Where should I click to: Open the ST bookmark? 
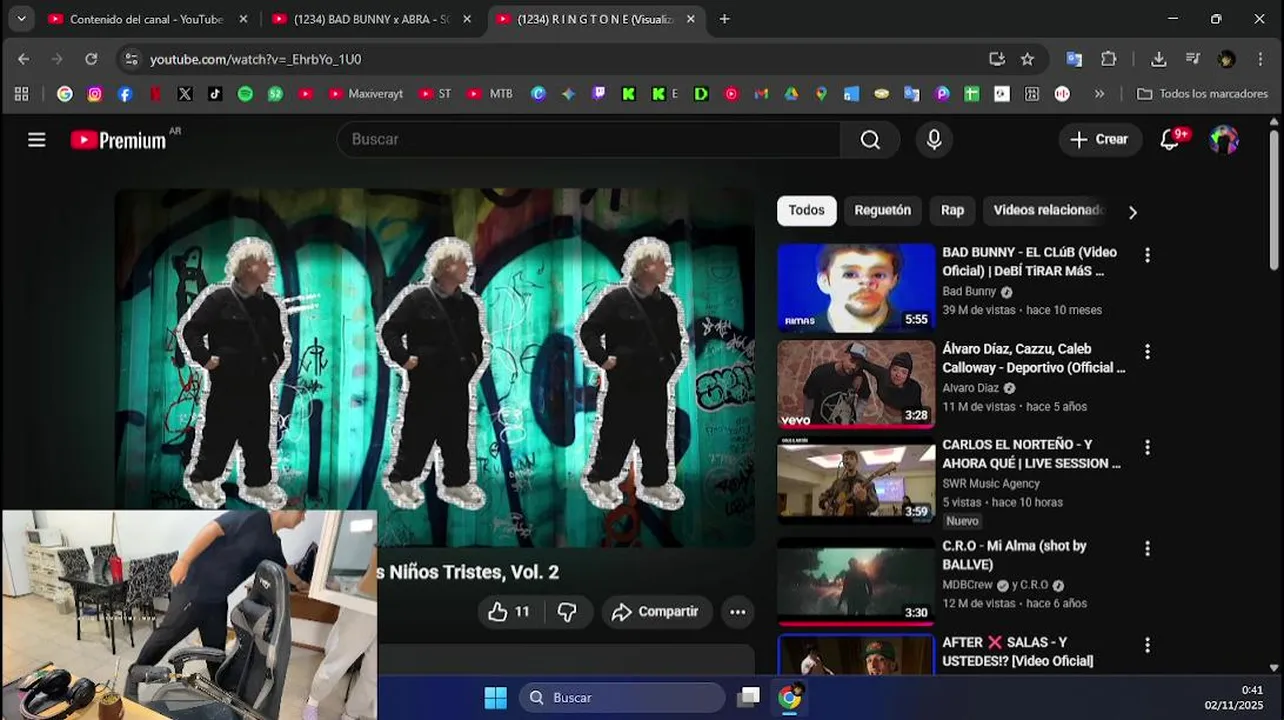pyautogui.click(x=435, y=94)
